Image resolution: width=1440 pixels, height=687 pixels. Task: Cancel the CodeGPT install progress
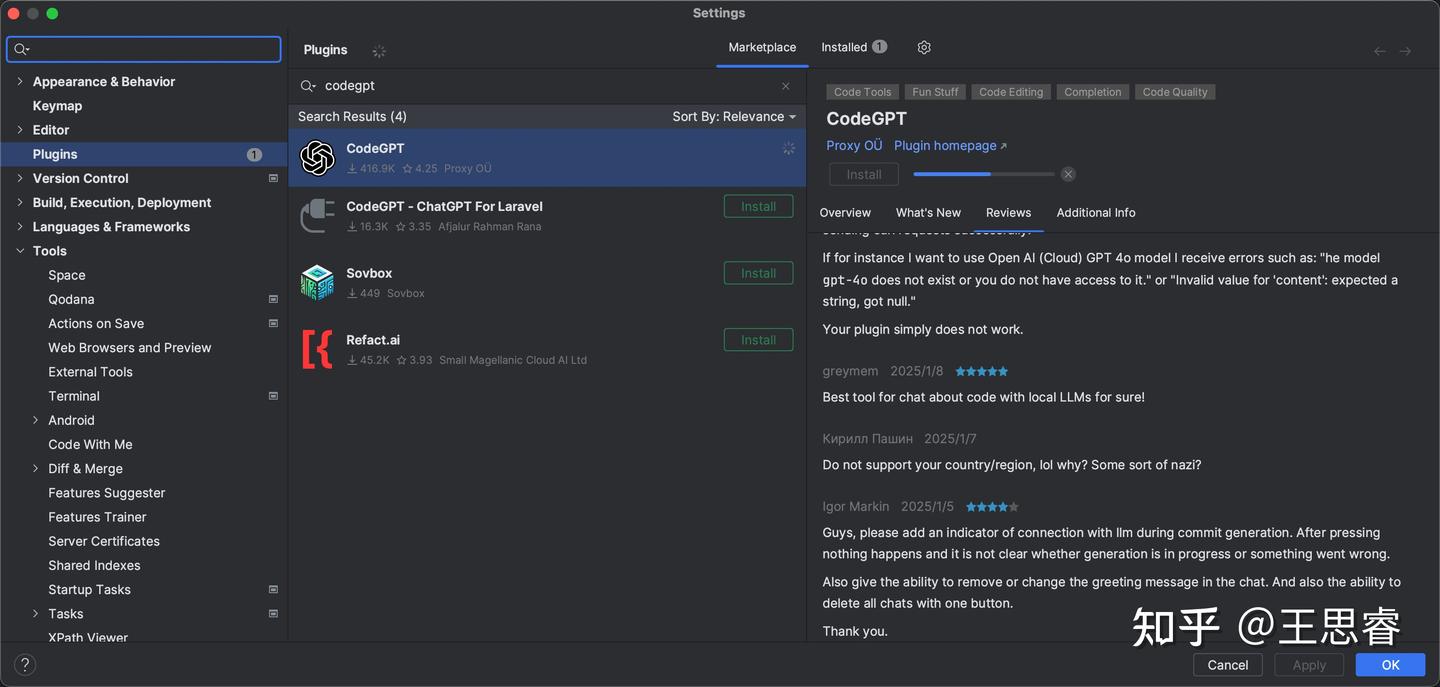(x=1068, y=174)
